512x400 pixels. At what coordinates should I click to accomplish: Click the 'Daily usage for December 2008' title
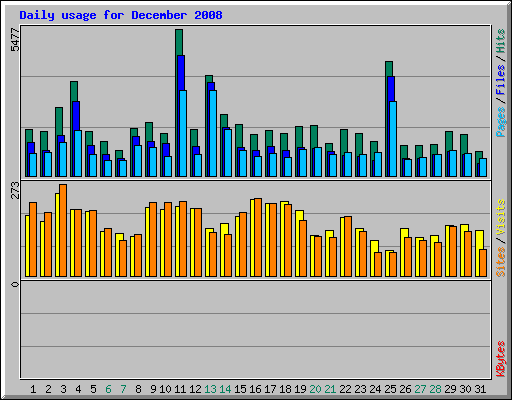121,15
